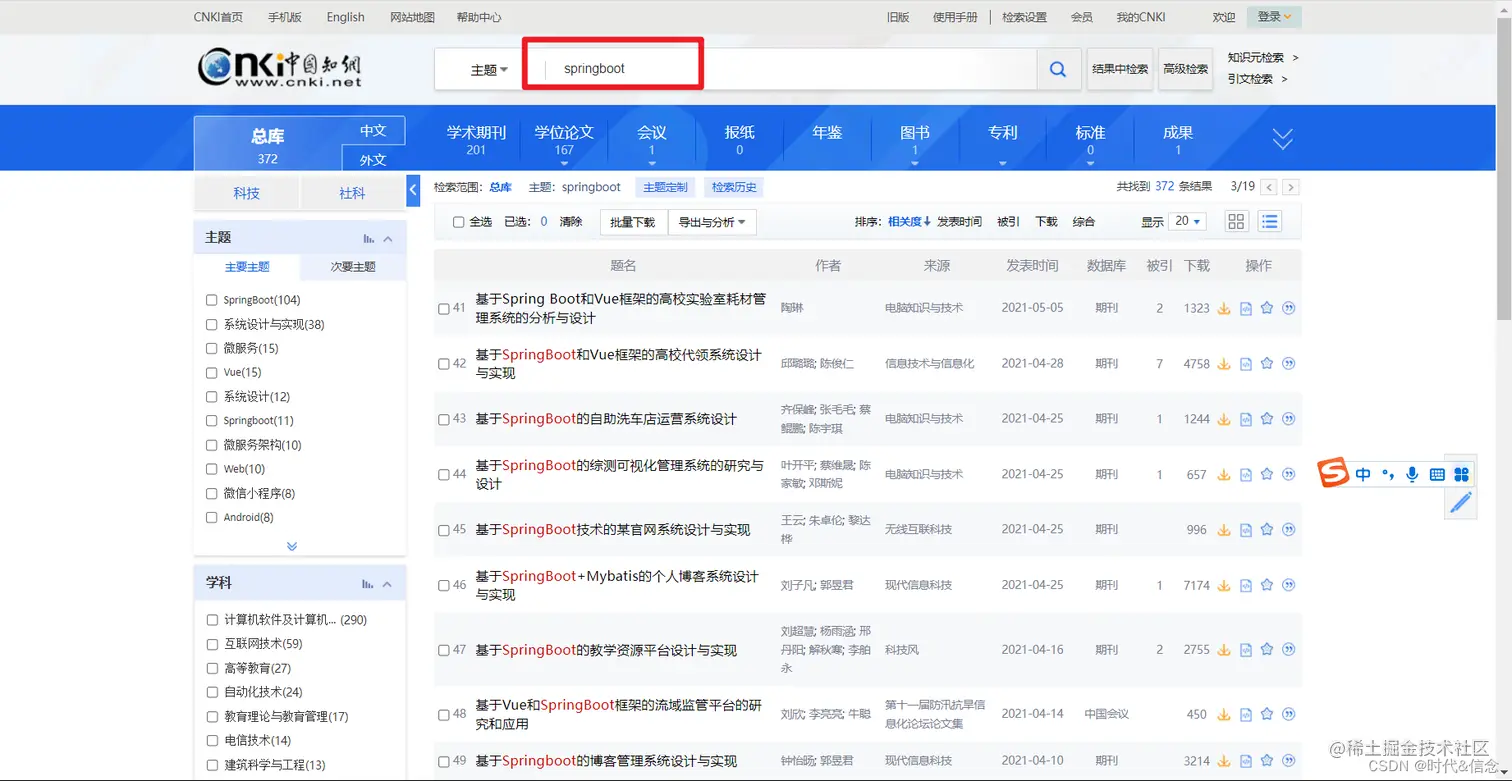Screen dimensions: 1512x781
Task: Open the 登录 login dropdown
Action: 1274,17
